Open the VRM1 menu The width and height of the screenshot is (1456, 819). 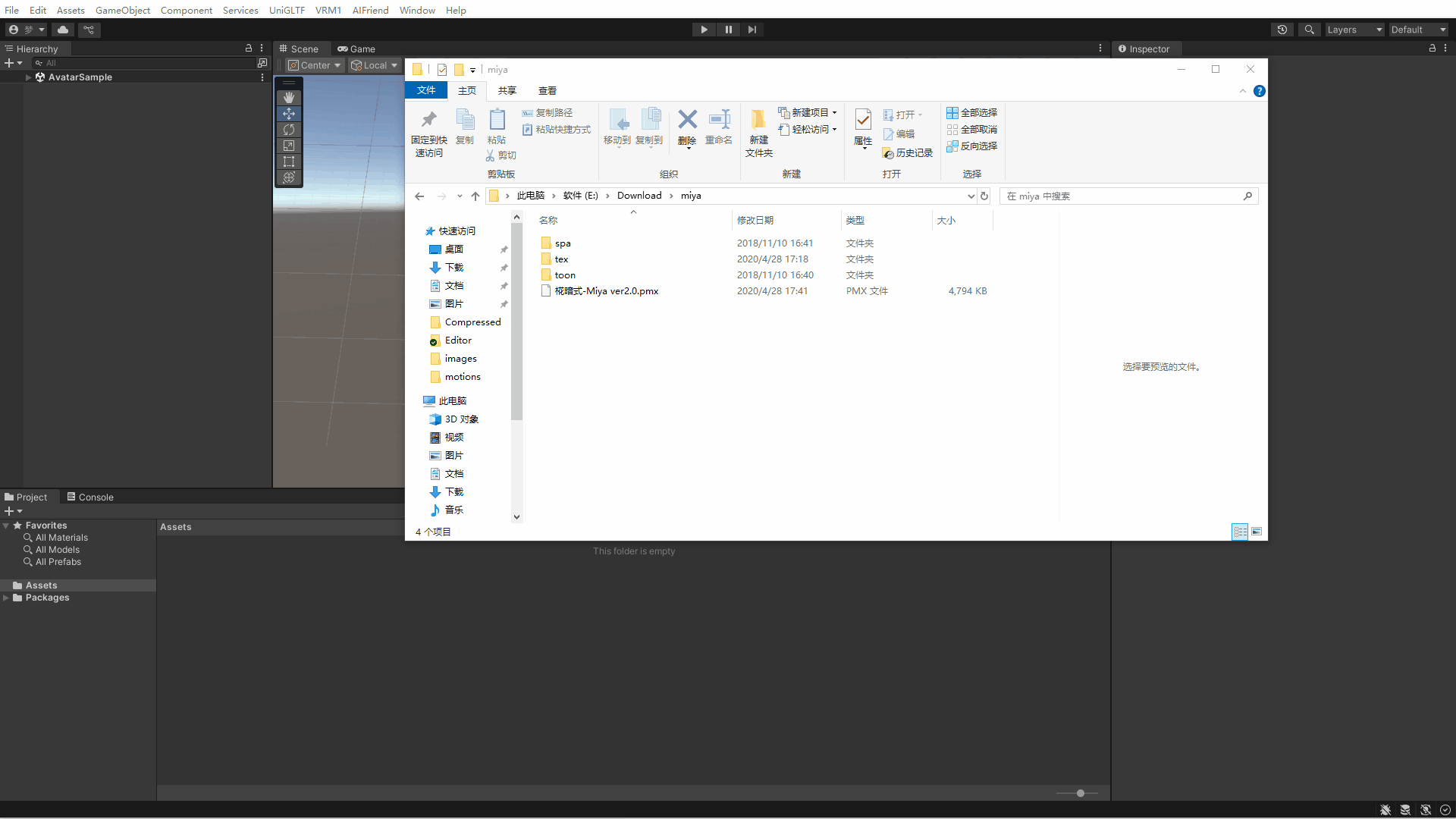click(328, 10)
